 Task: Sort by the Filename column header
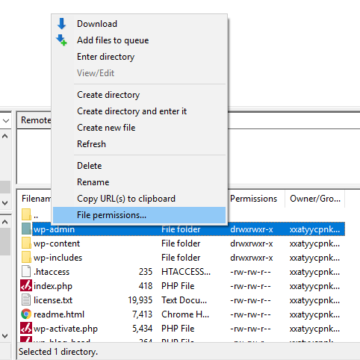click(36, 199)
